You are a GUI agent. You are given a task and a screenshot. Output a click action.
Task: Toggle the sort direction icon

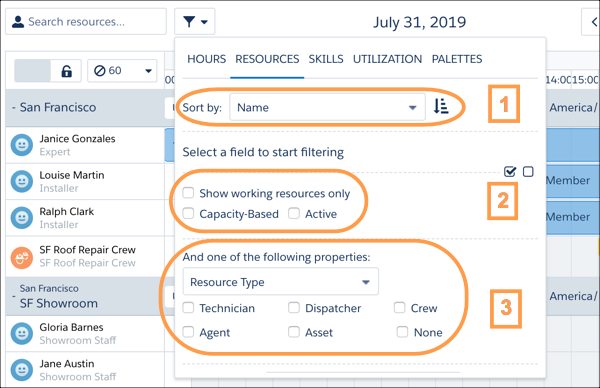pyautogui.click(x=441, y=106)
